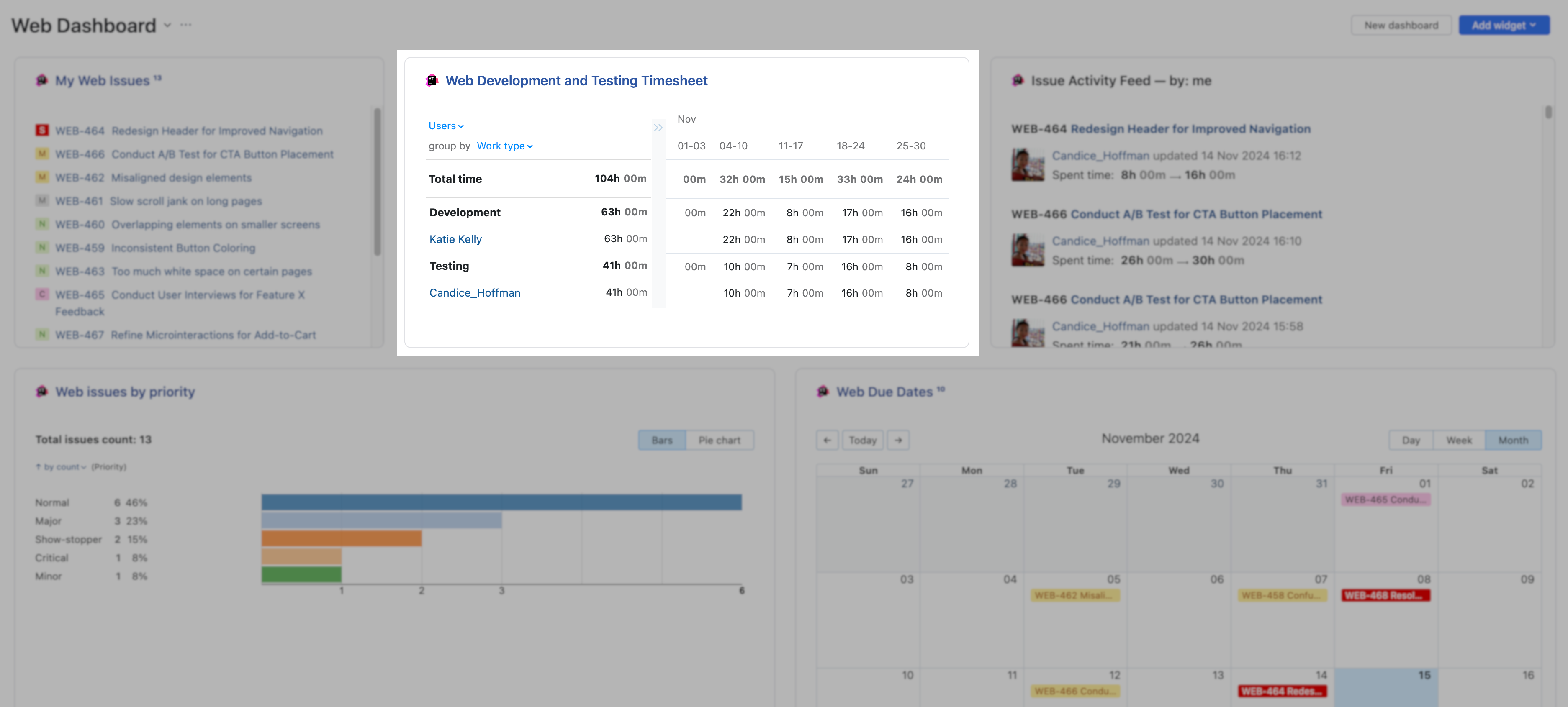
Task: Click the My Web Issues list scrollbar
Action: tap(378, 181)
